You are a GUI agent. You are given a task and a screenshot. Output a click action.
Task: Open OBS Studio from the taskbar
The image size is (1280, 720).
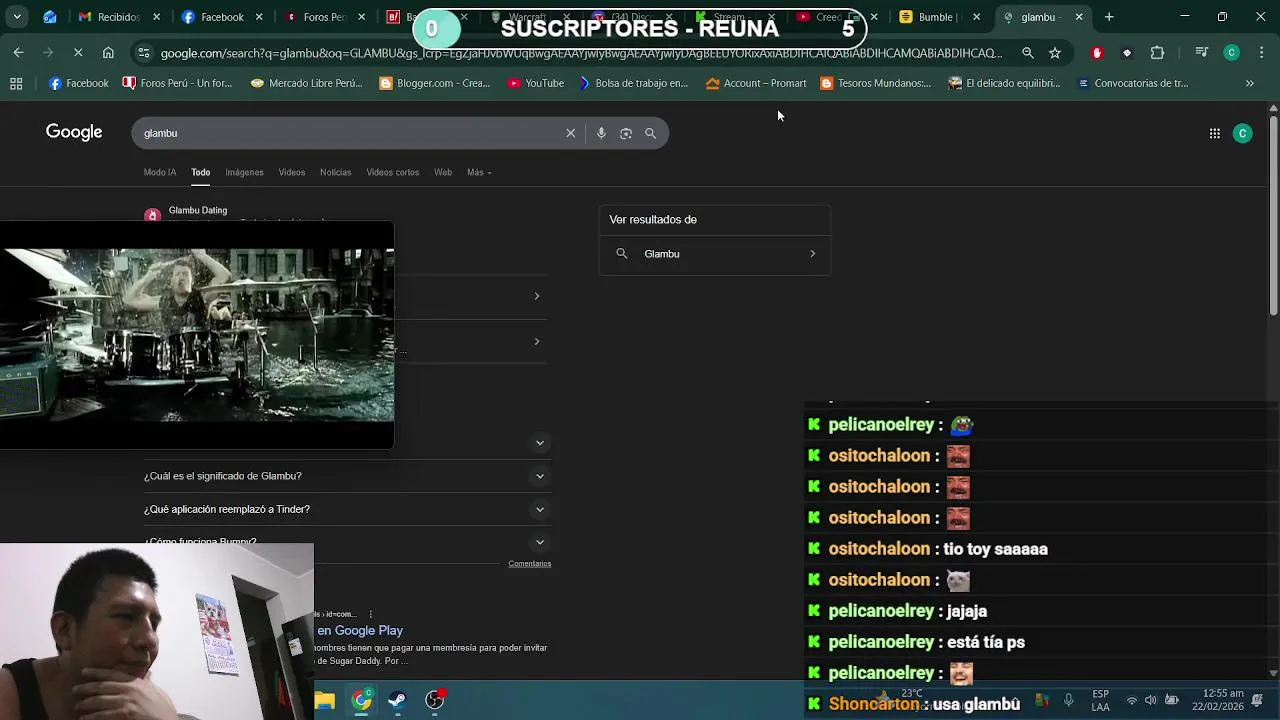tap(435, 701)
